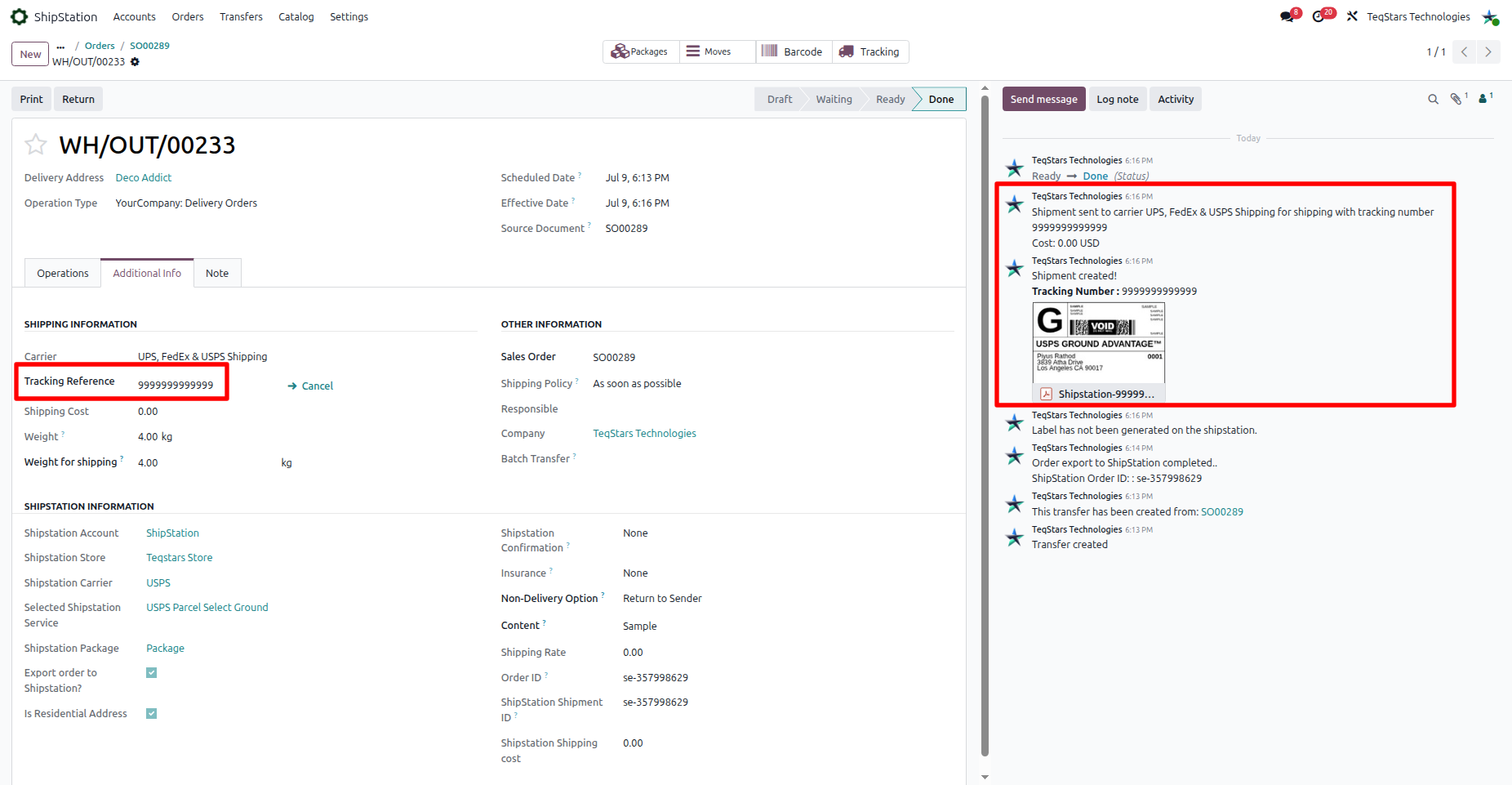Viewport: 1512px width, 785px height.
Task: Go to the next record arrow
Action: pos(1488,51)
